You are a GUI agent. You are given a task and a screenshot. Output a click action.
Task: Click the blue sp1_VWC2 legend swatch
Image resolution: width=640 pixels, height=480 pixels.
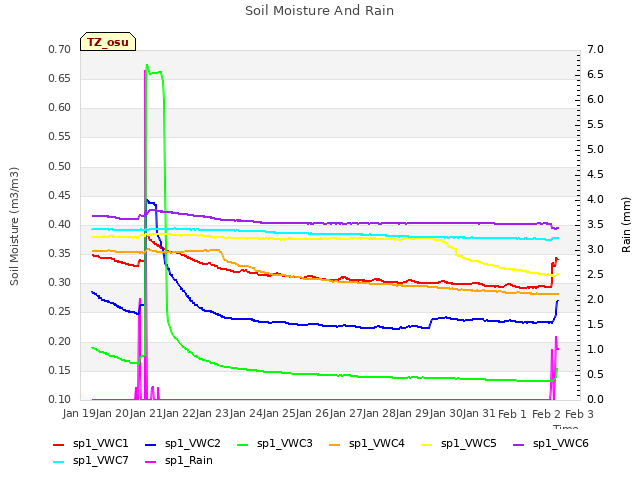point(151,444)
